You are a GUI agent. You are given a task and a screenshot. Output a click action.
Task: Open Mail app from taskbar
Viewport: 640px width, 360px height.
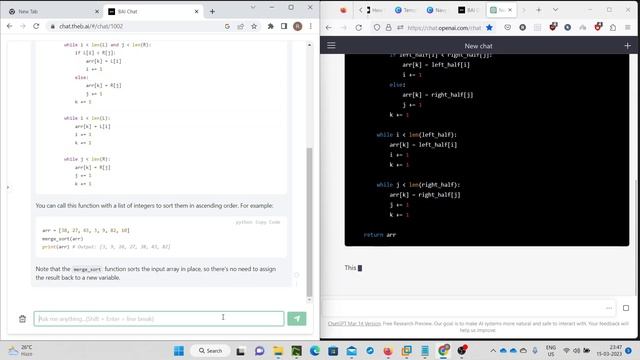(x=351, y=351)
